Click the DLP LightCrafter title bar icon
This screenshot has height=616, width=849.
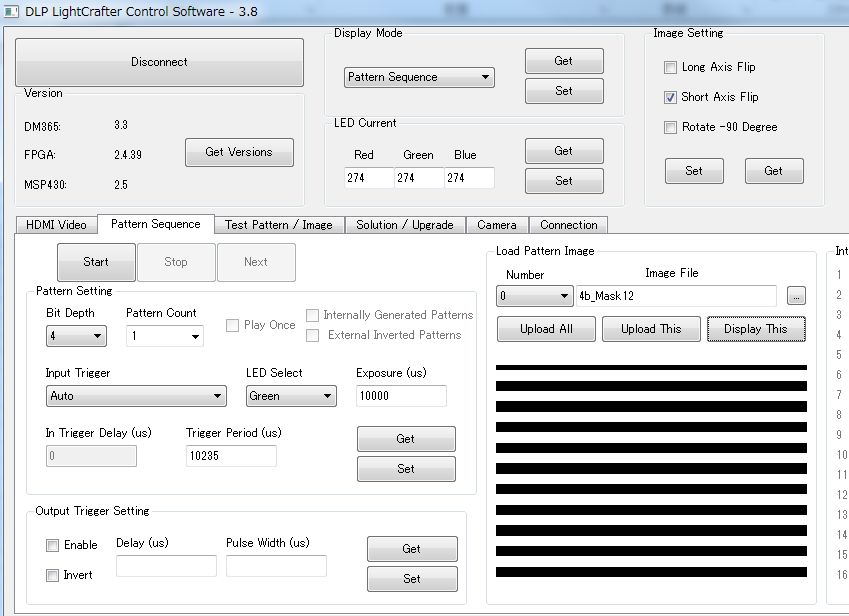11,11
